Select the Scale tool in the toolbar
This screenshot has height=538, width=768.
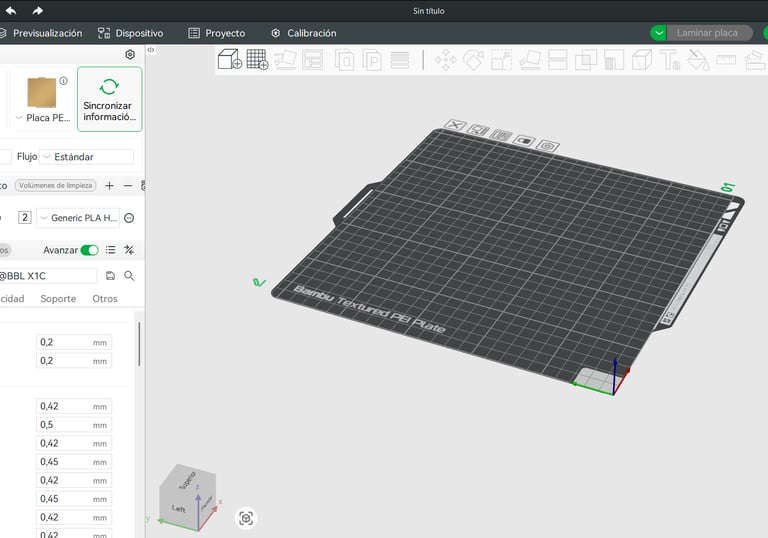501,60
